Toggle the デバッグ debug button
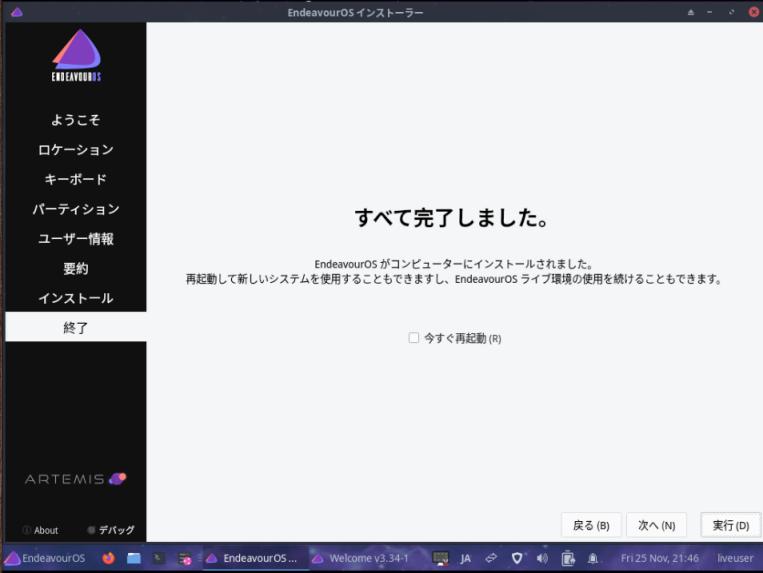 (x=111, y=530)
